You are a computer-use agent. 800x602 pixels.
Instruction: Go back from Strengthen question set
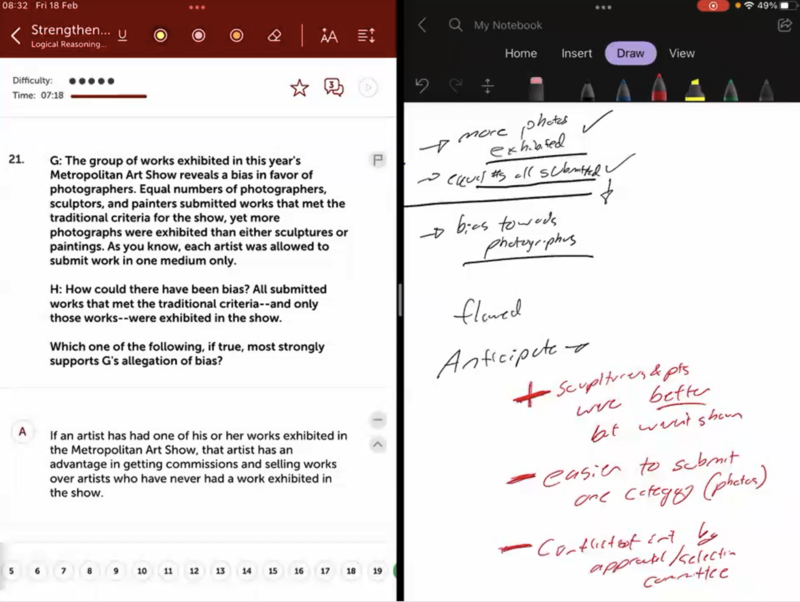(x=15, y=36)
